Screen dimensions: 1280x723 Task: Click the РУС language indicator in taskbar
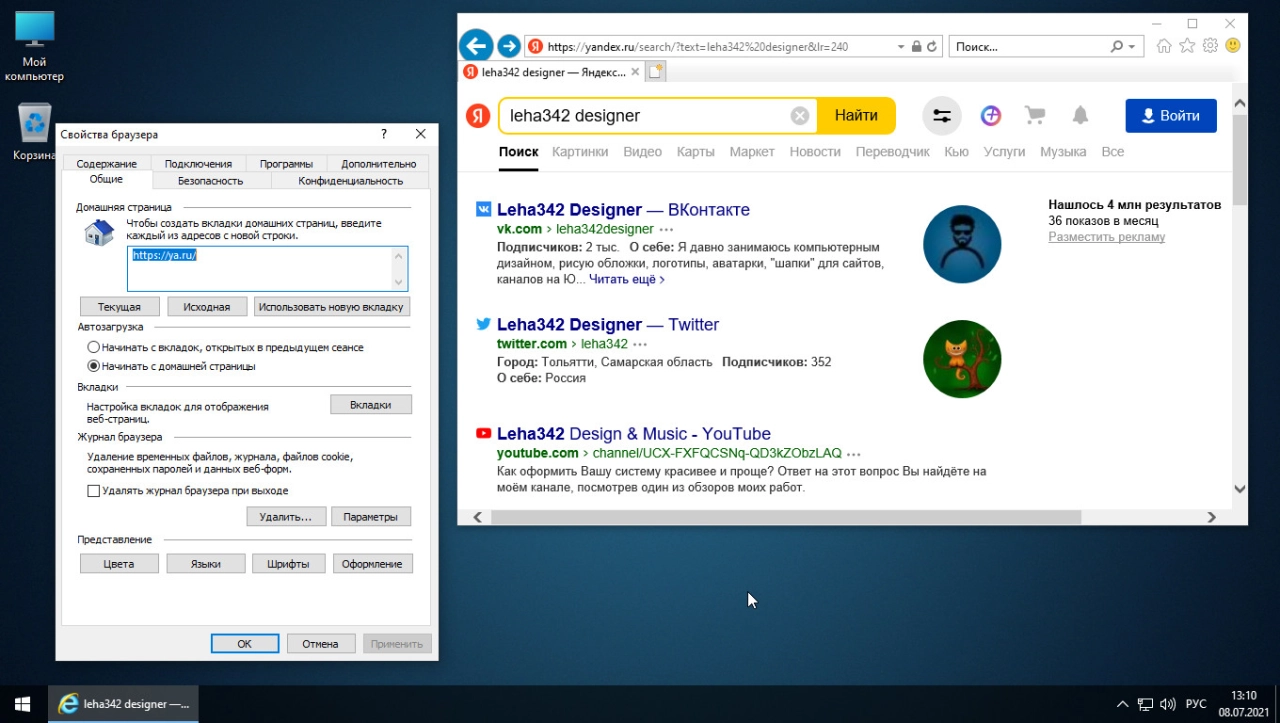[x=1196, y=704]
